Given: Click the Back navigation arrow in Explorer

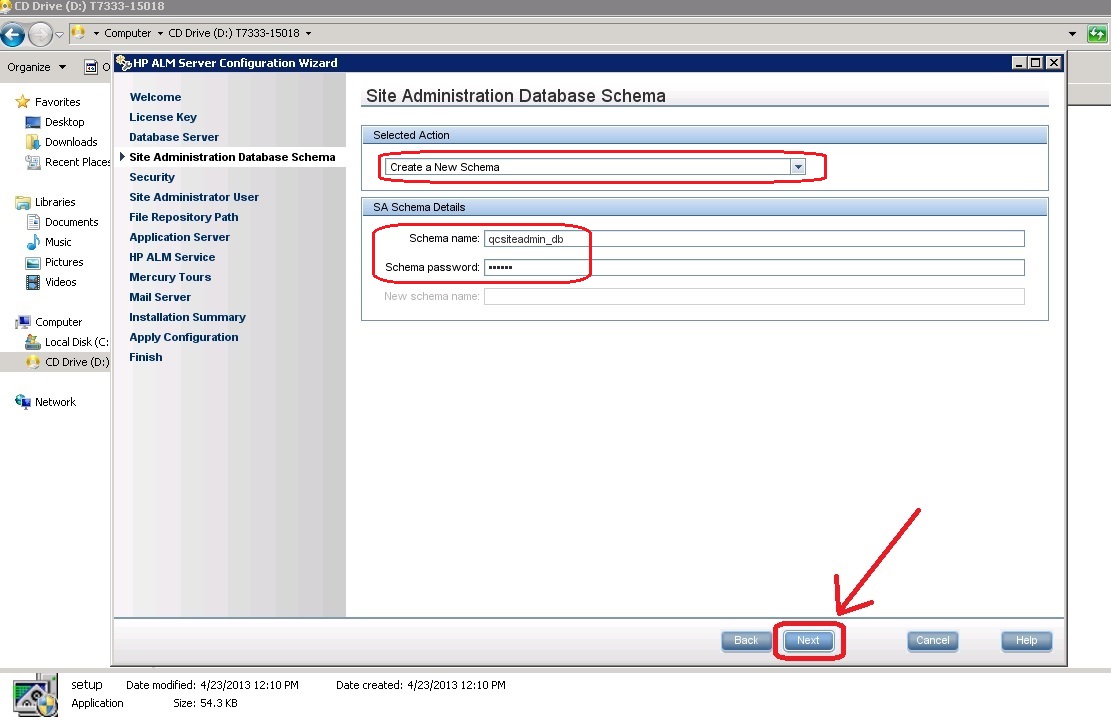Looking at the screenshot, I should pos(12,33).
